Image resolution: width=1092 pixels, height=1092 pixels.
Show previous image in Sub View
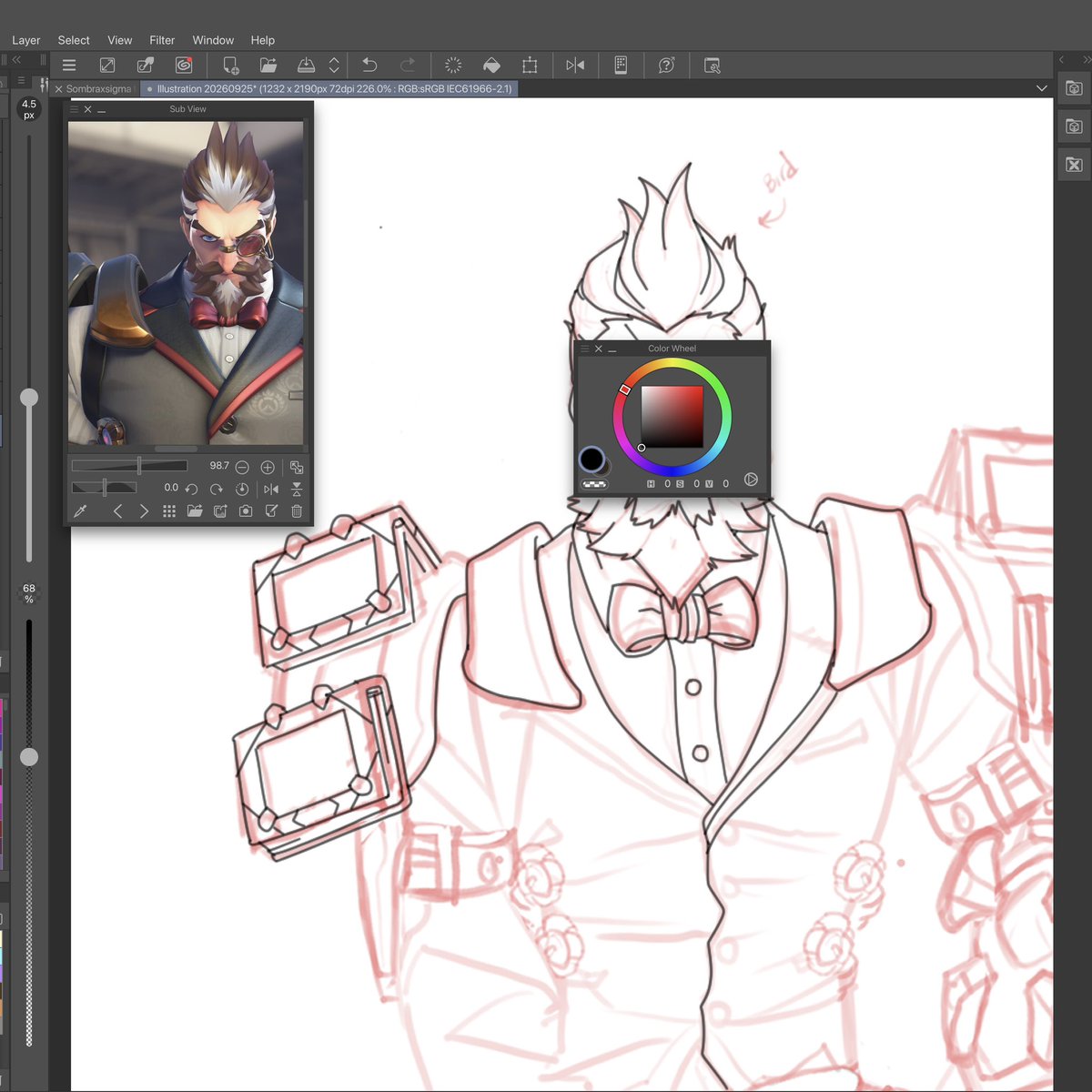pyautogui.click(x=117, y=511)
